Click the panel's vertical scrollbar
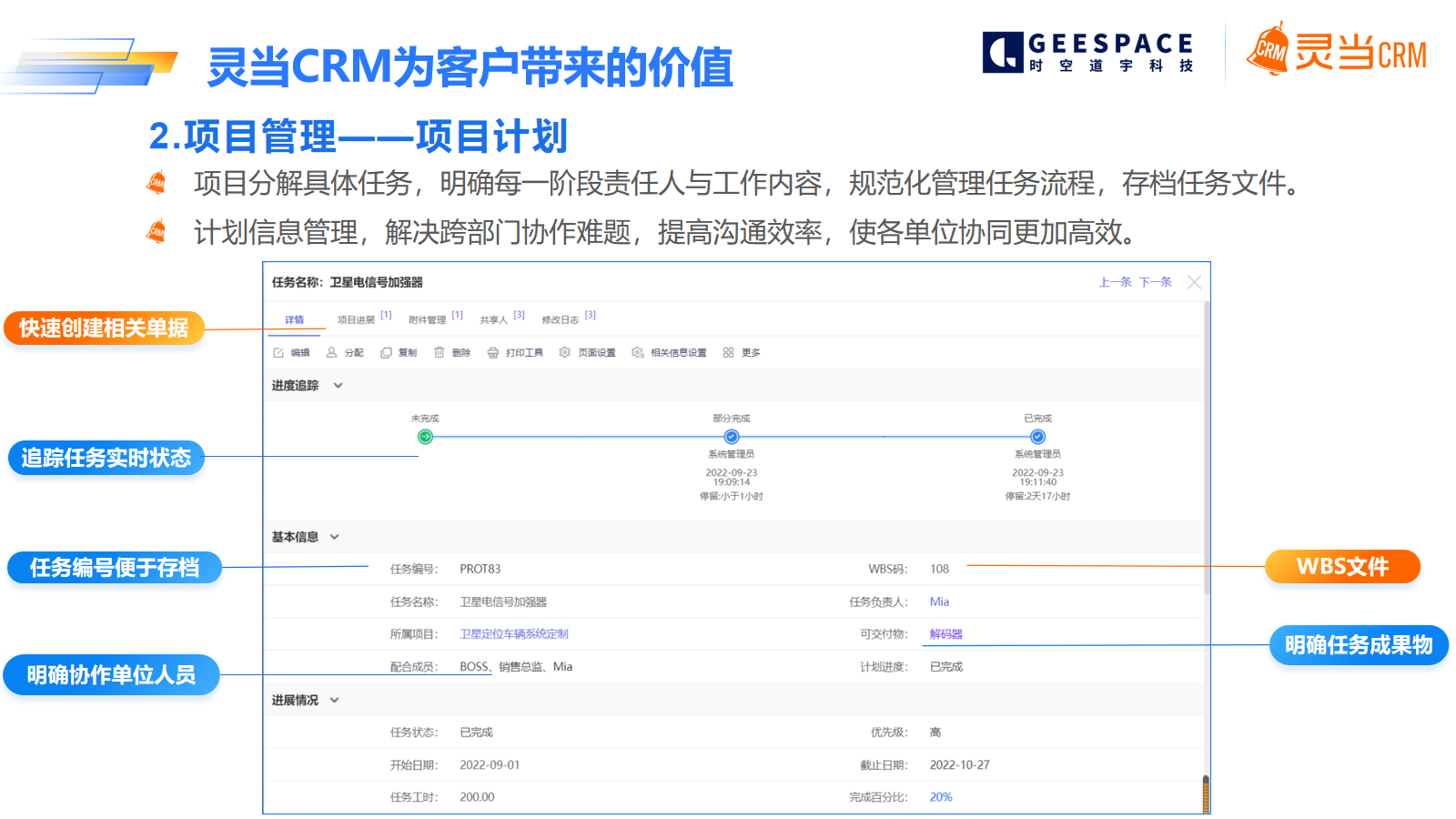 (1206, 546)
